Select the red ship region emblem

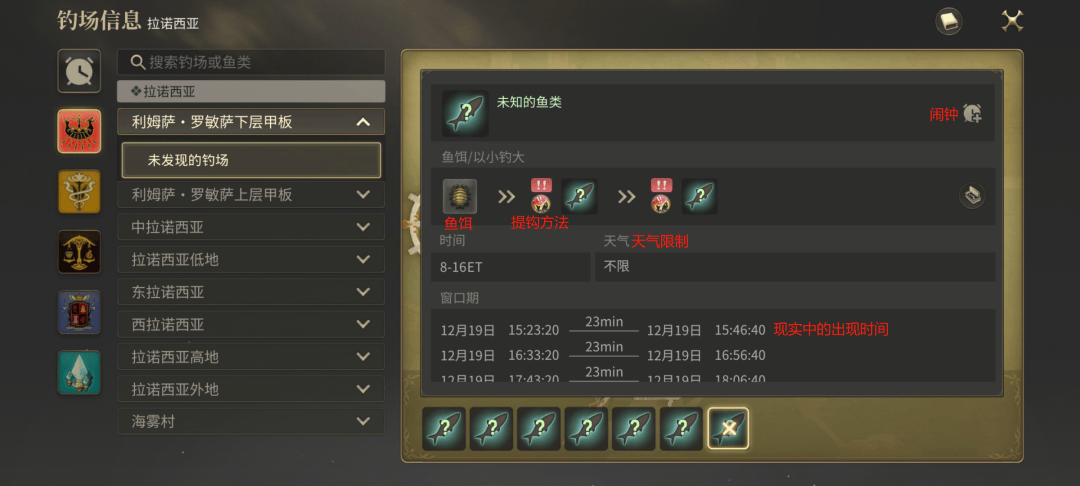click(x=79, y=131)
